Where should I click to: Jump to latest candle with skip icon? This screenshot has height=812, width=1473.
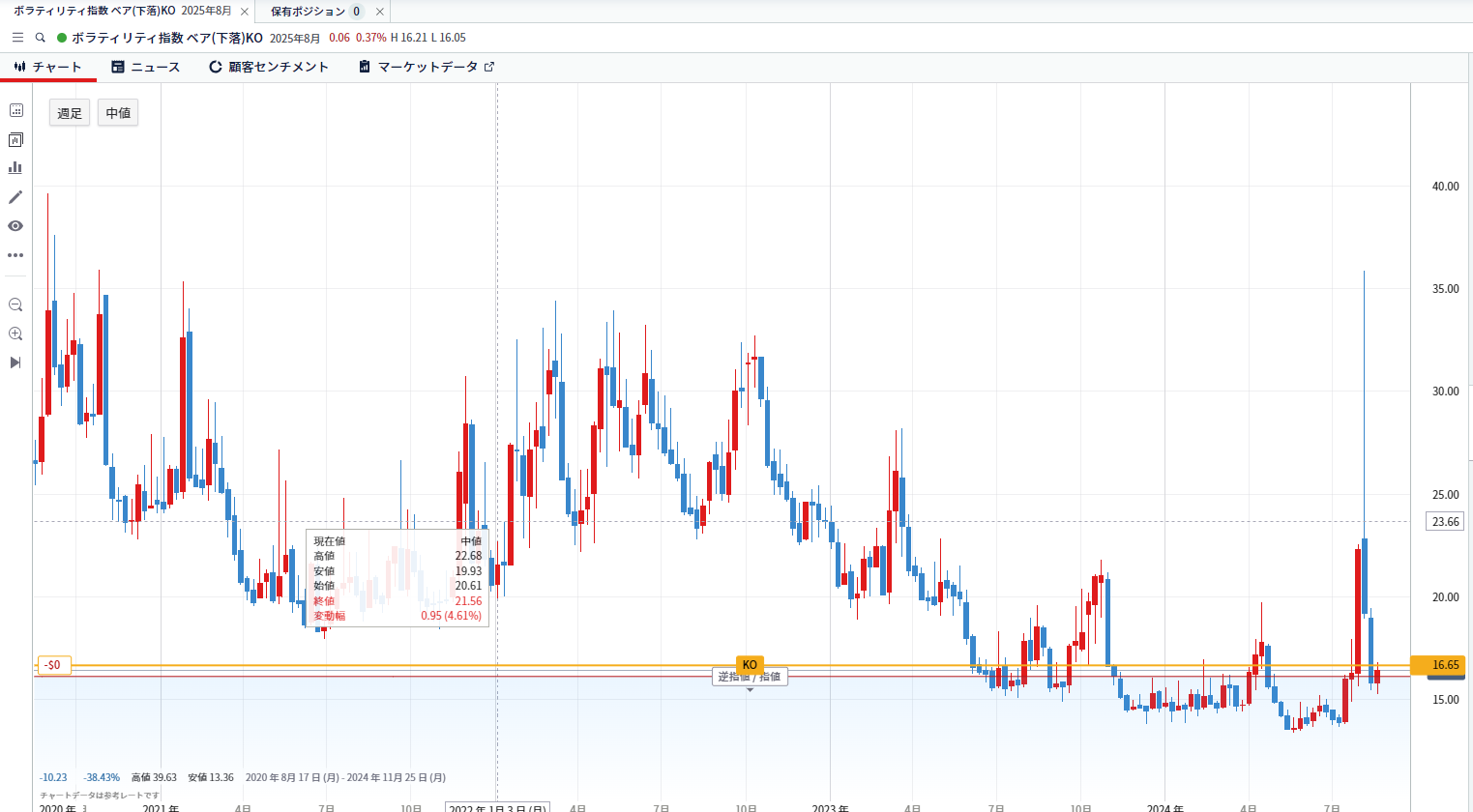[x=15, y=362]
